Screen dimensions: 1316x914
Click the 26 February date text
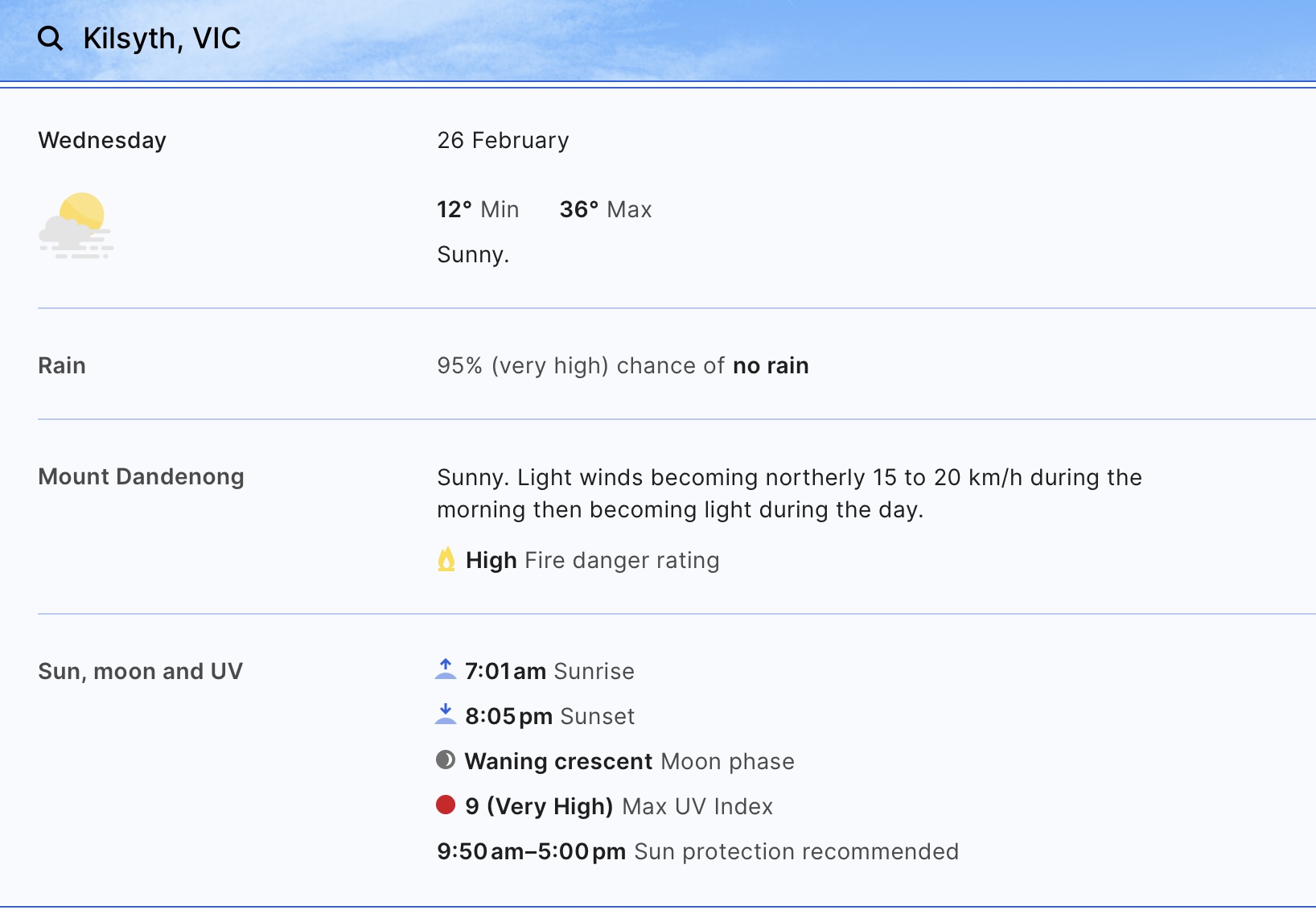(x=503, y=140)
